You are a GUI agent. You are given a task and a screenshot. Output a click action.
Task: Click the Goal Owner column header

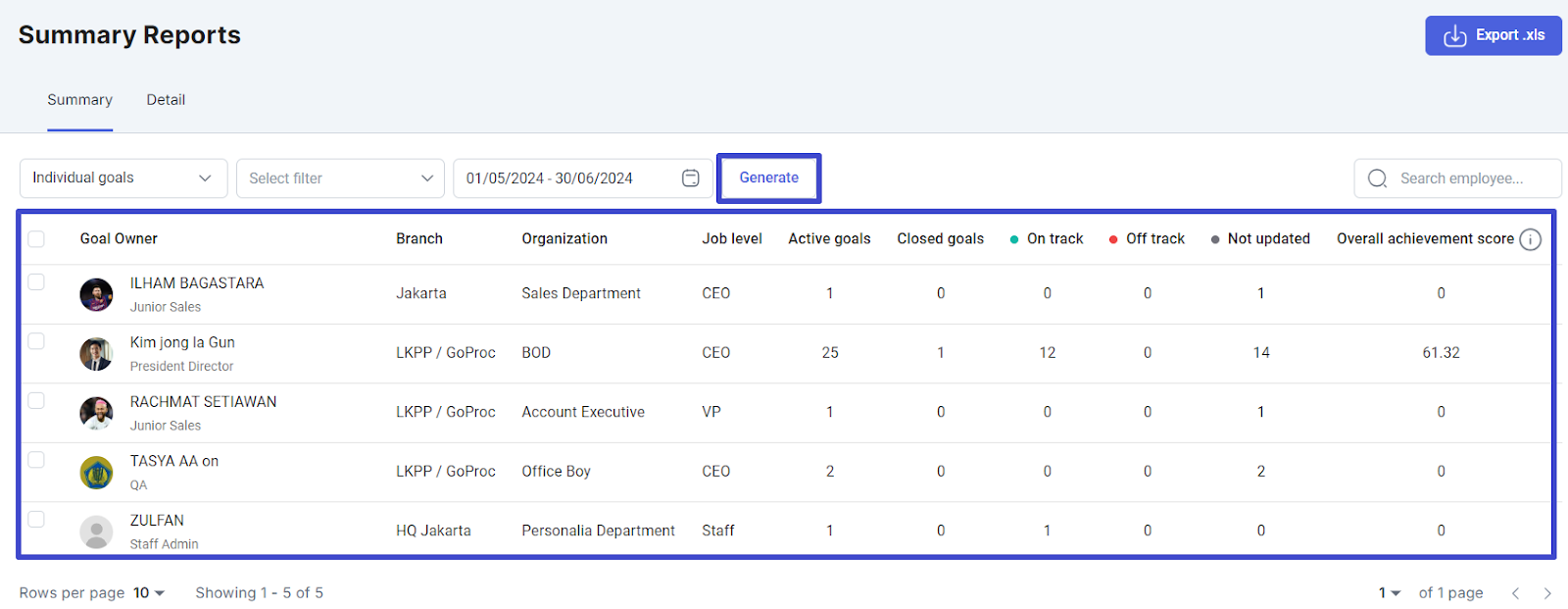click(119, 239)
